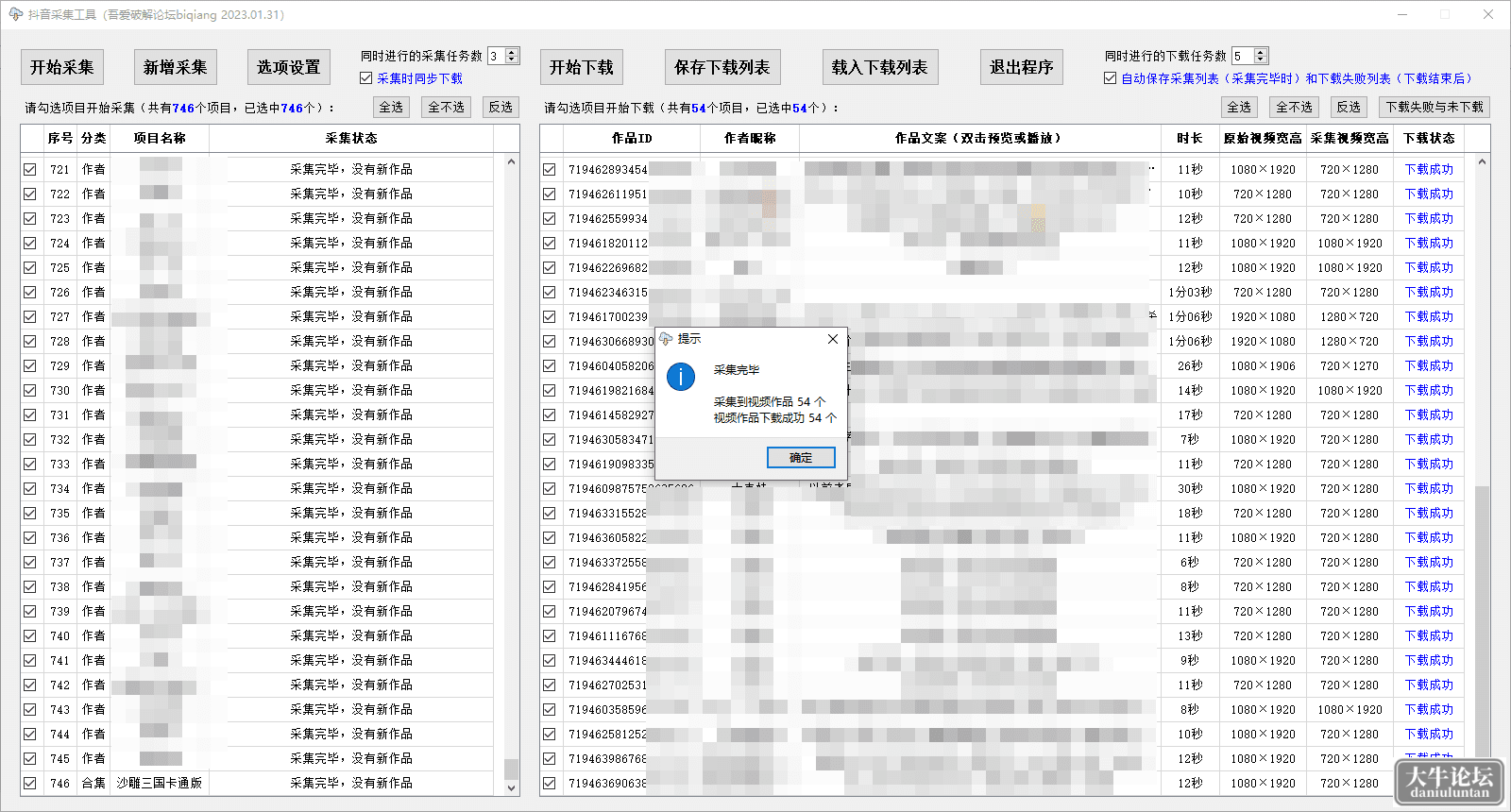Toggle the 自动保存采集列表 checkbox
This screenshot has height=812, width=1511.
coord(1111,78)
